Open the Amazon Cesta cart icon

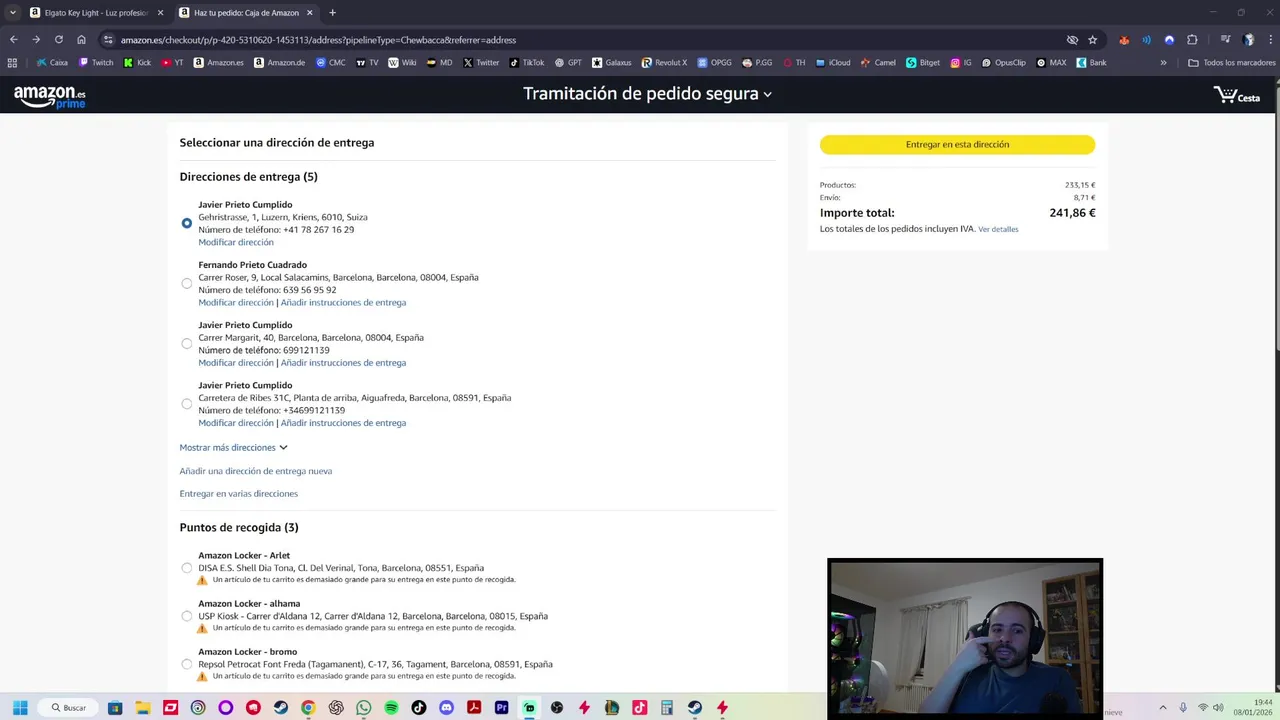coord(1236,95)
